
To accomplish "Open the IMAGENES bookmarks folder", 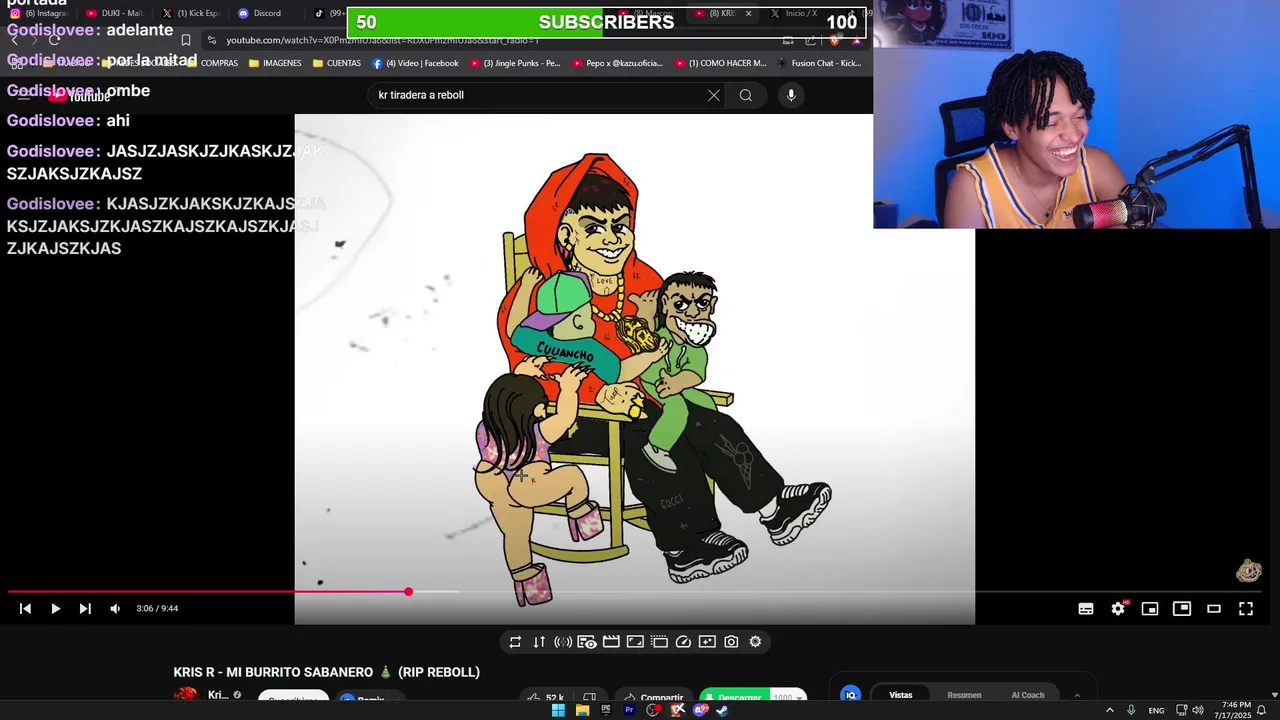I will coord(275,63).
